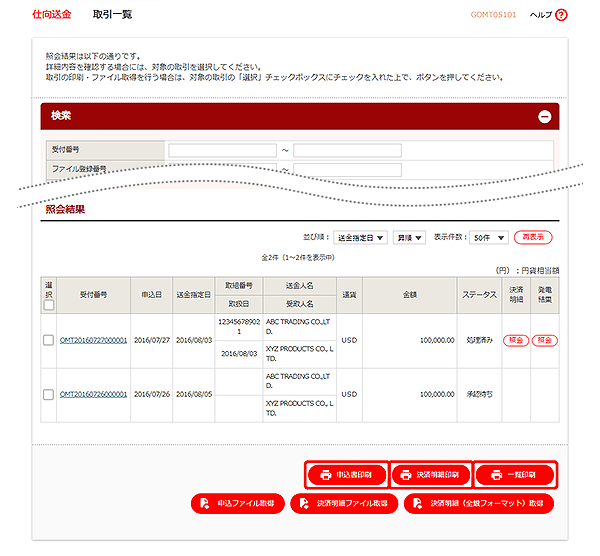
Task: Click the 仕向送金 heading text
Action: 52,15
